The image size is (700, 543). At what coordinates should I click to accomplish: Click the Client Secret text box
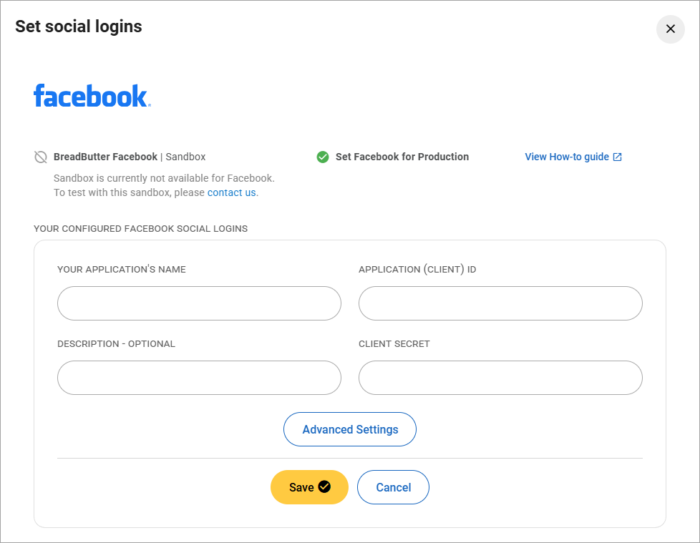[x=500, y=377]
